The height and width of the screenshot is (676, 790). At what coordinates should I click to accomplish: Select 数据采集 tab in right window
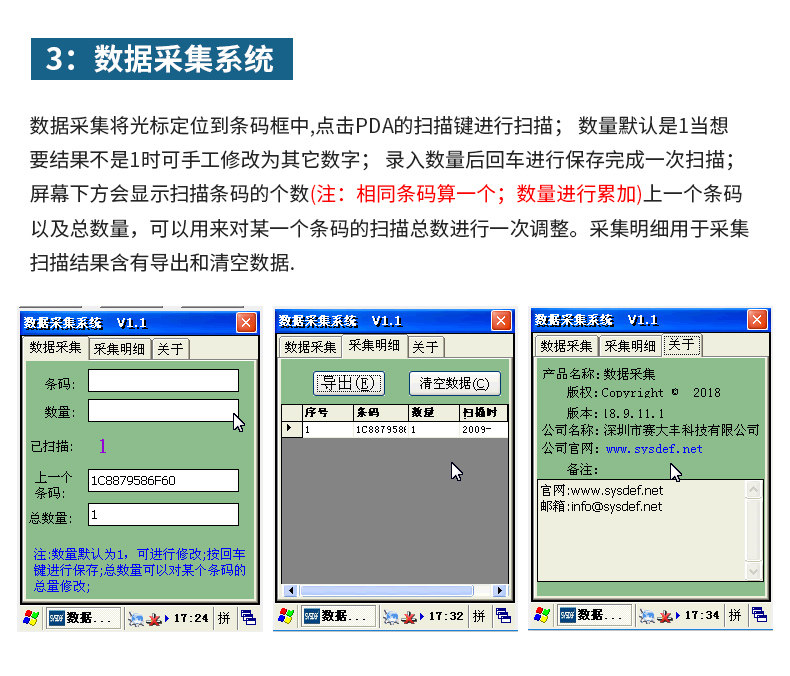[x=566, y=346]
